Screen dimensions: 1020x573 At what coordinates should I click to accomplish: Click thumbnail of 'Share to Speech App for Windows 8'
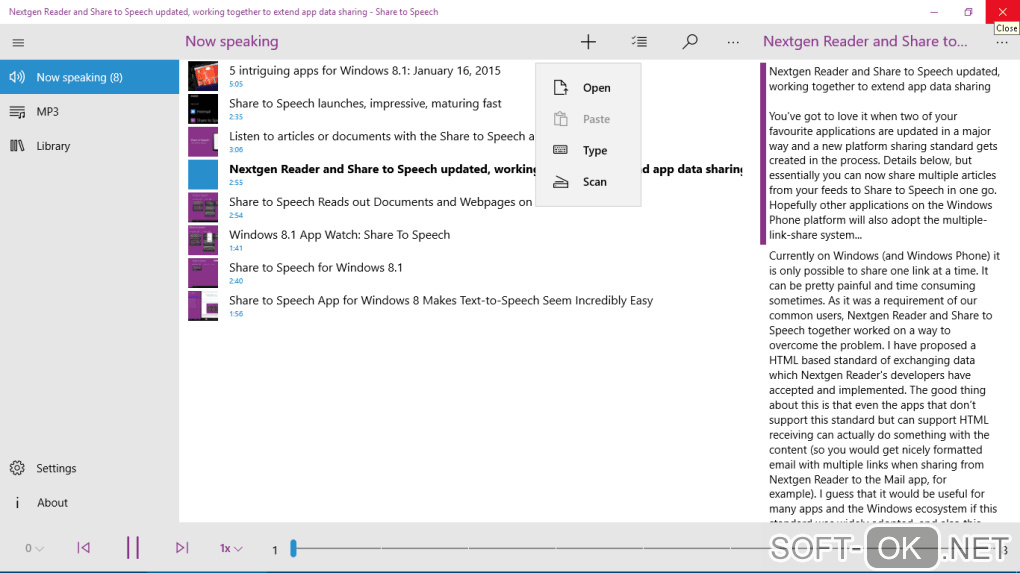click(203, 306)
